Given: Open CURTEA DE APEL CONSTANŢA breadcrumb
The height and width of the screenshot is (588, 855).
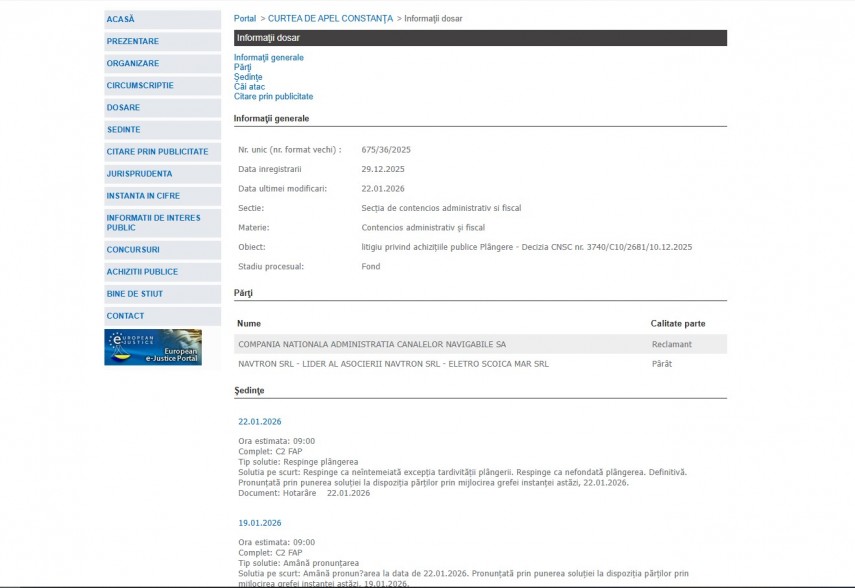Looking at the screenshot, I should [330, 18].
